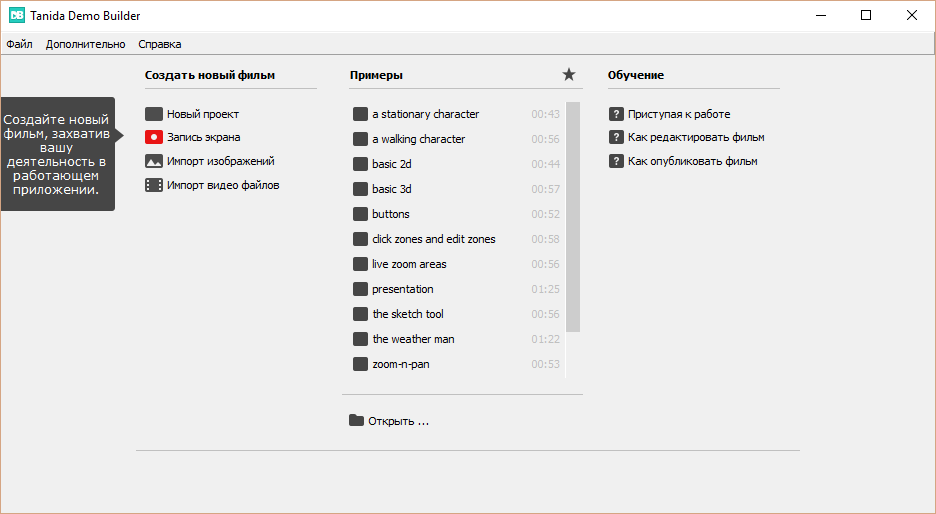
Task: Open the Как редактировать фильм tutorial
Action: pos(696,138)
